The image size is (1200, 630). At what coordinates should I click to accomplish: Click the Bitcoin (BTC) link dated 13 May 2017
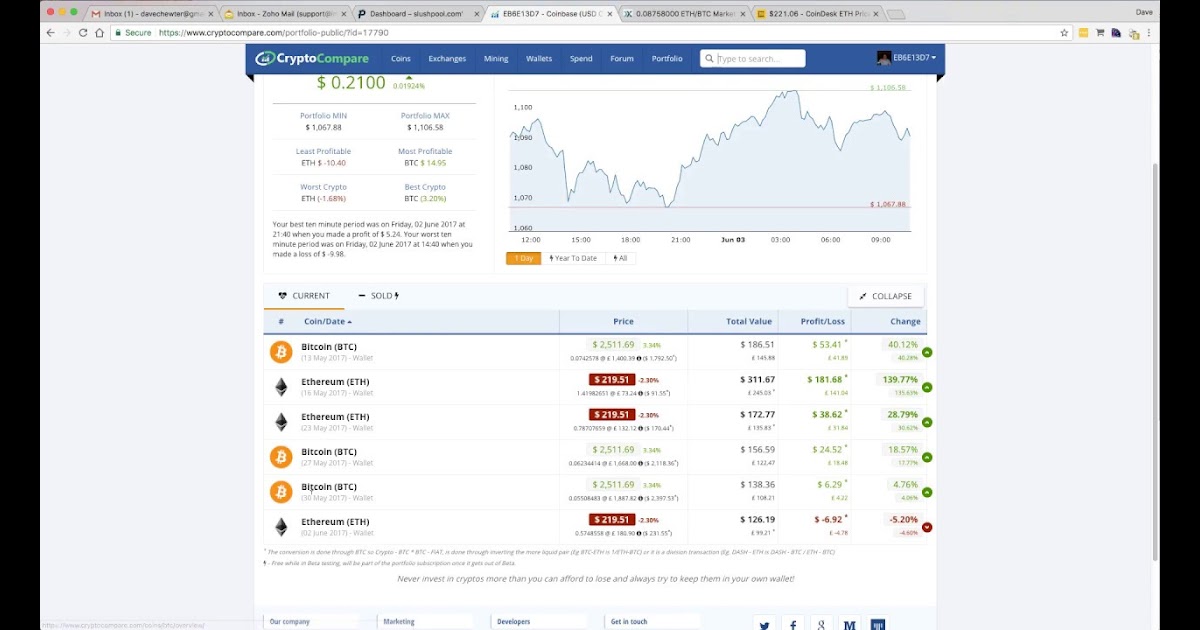(329, 347)
